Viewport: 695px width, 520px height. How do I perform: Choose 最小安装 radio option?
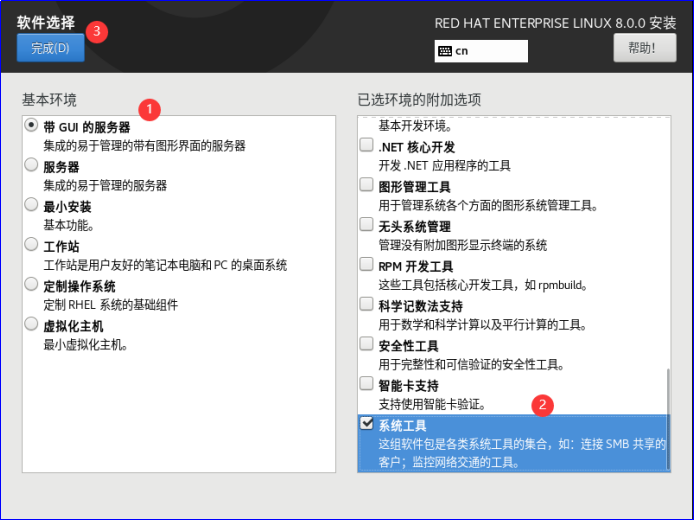pyautogui.click(x=31, y=204)
